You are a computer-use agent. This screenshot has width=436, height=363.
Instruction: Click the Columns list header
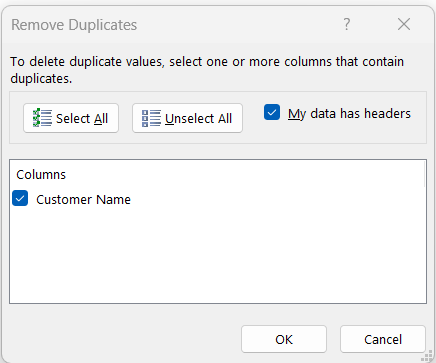tap(41, 175)
